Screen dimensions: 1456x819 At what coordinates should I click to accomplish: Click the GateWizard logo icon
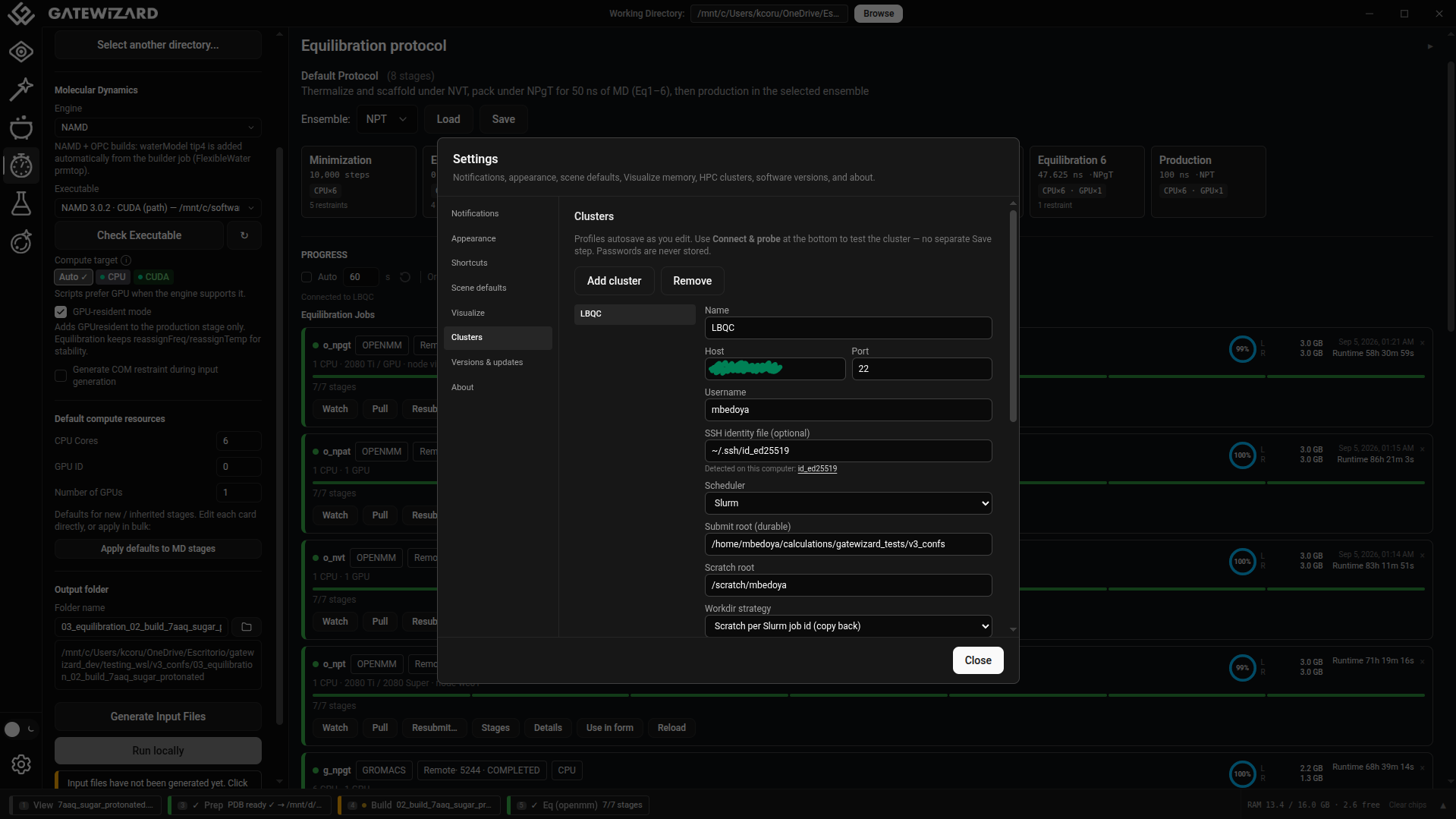coord(21,14)
